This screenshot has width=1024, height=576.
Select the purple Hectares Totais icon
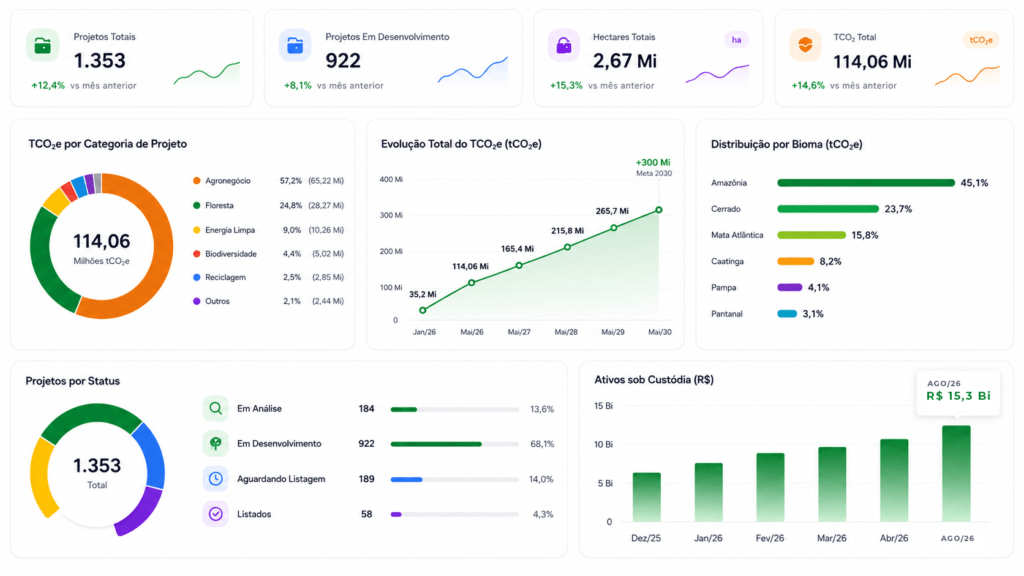pos(563,46)
